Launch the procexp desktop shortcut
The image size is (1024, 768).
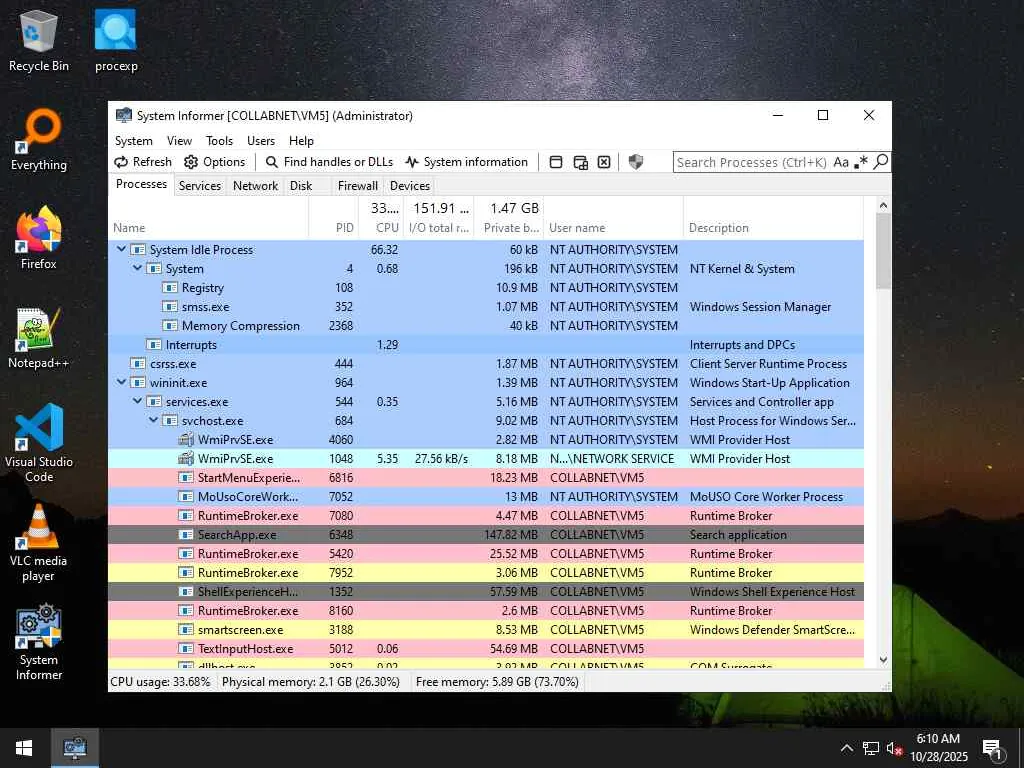[x=116, y=40]
